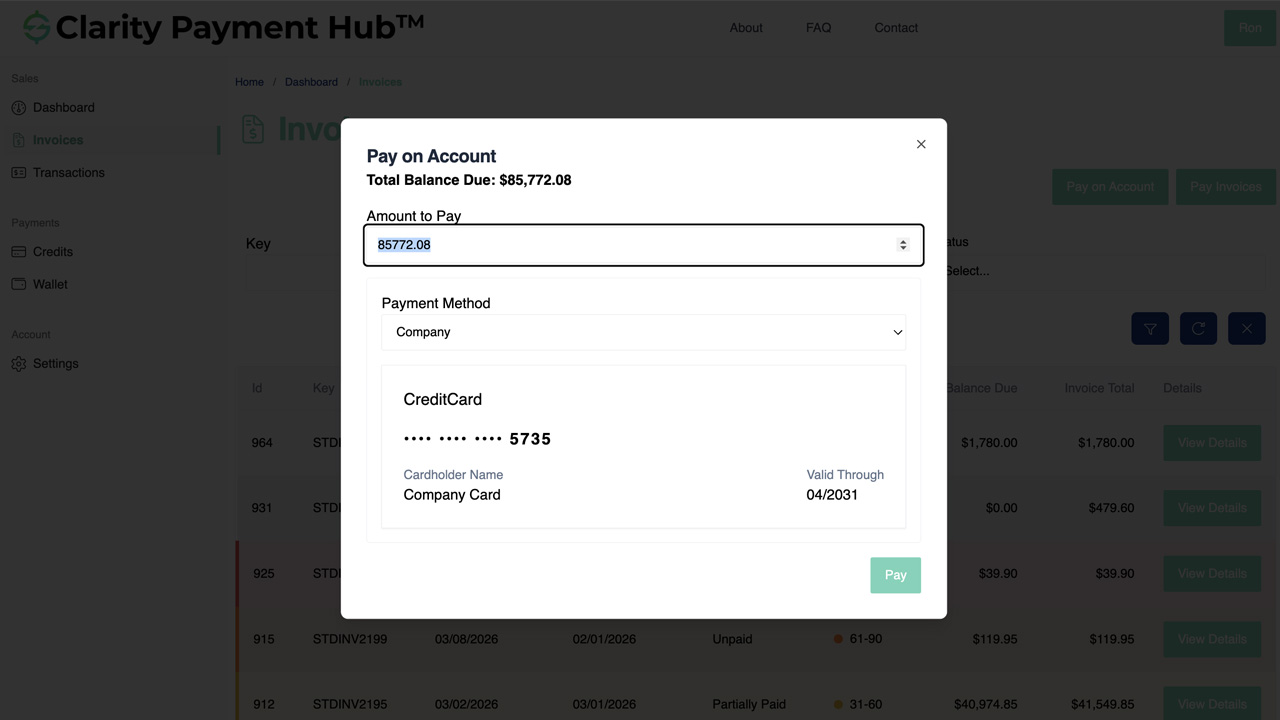Open Credits from the Payments sidebar
1280x720 pixels.
point(52,251)
